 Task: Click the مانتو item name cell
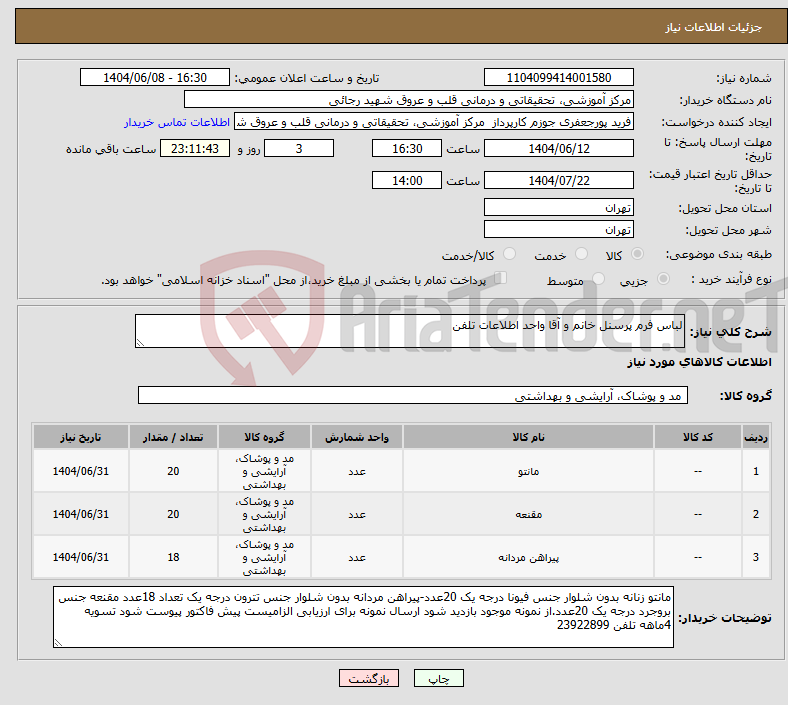pyautogui.click(x=528, y=471)
